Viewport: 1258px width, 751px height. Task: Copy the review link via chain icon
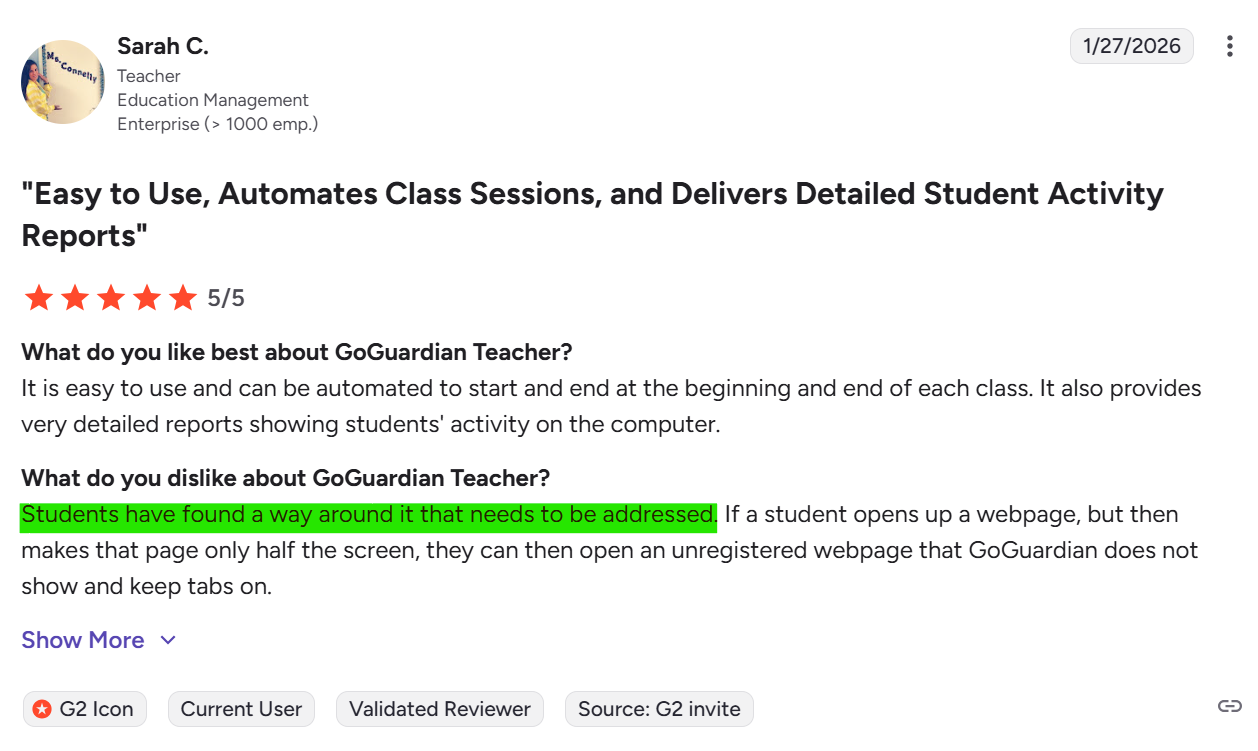point(1229,707)
